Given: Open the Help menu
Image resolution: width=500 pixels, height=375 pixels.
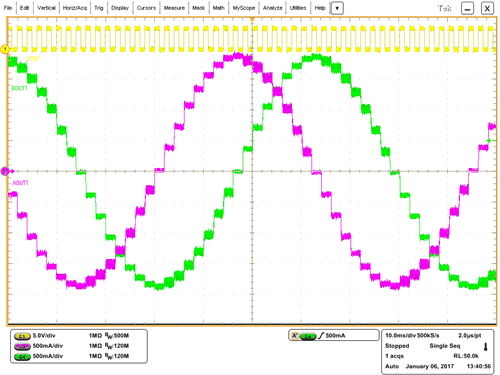Looking at the screenshot, I should point(320,8).
